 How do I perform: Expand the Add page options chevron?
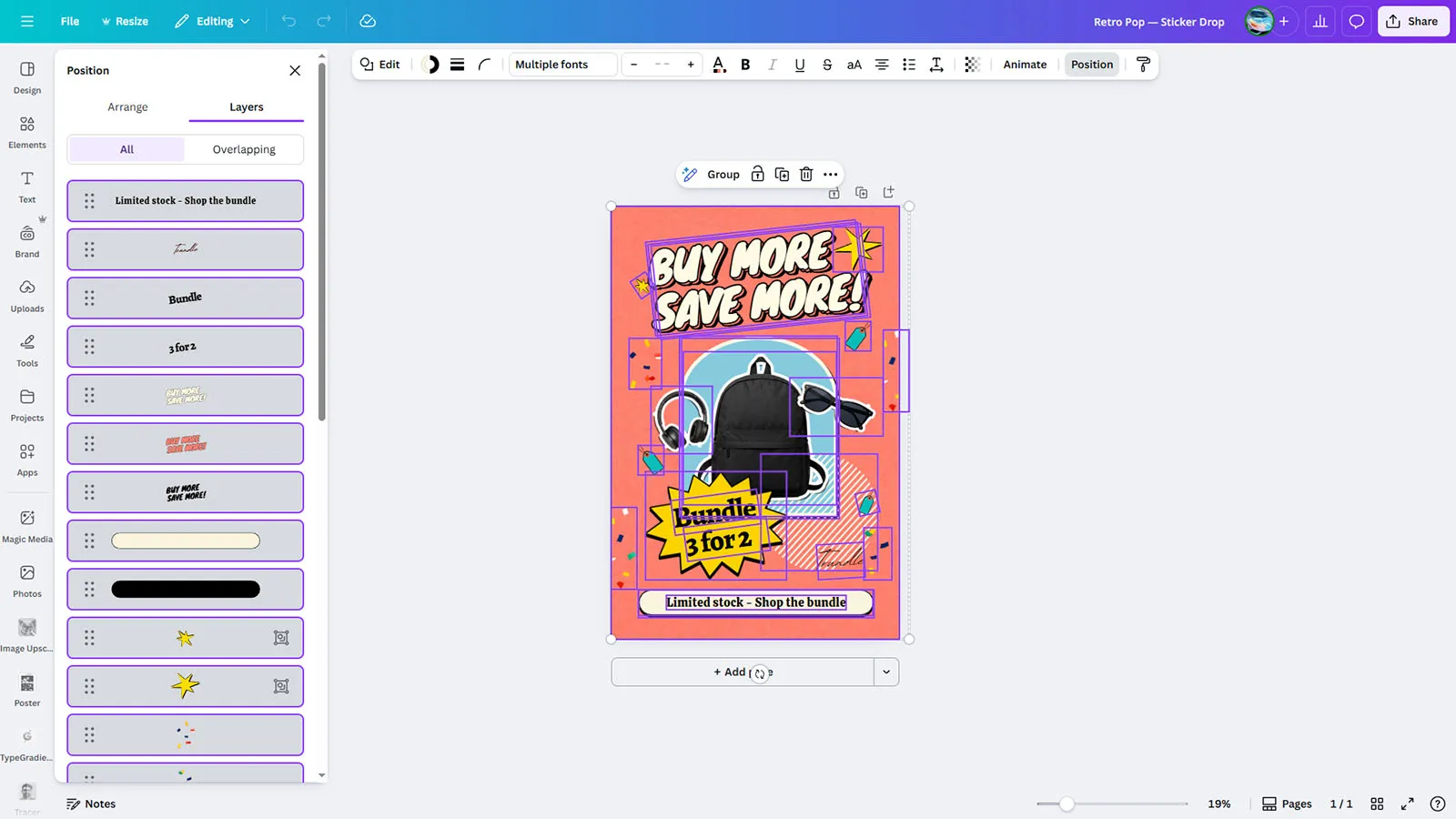tap(886, 672)
